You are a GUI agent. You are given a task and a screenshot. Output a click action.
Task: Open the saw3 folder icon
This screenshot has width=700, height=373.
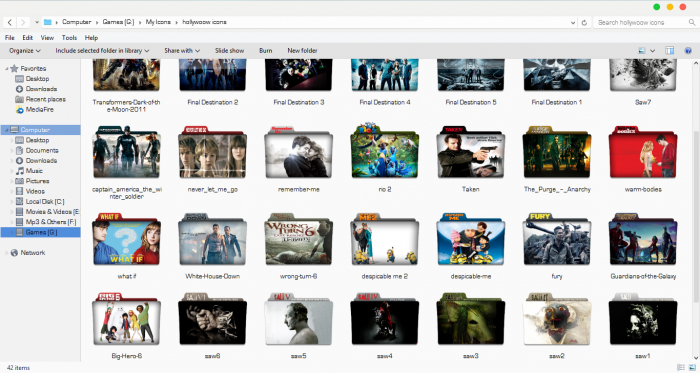tap(471, 319)
